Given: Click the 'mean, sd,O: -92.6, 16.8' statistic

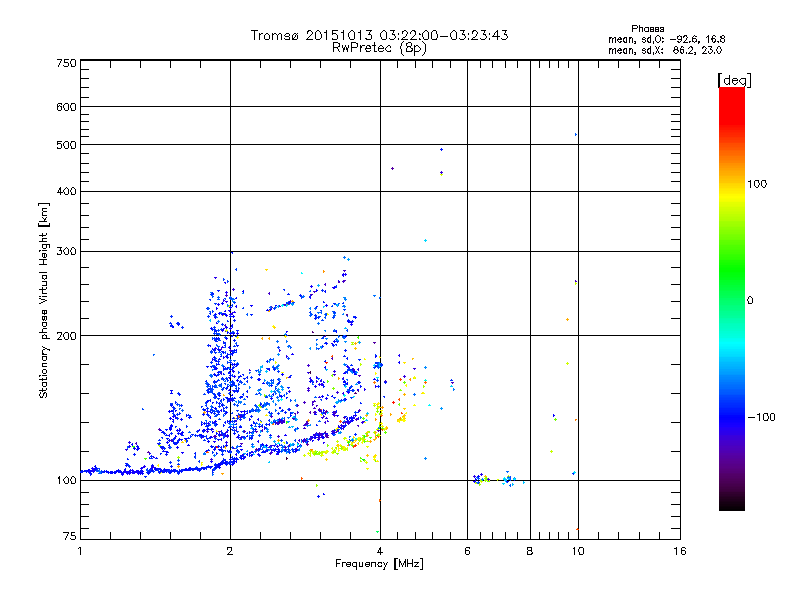Looking at the screenshot, I should (x=666, y=39).
